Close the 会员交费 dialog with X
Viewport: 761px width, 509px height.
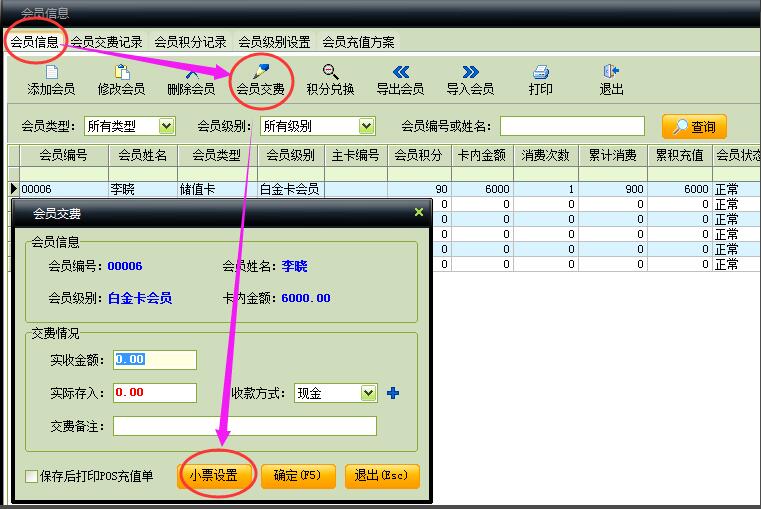tap(419, 213)
